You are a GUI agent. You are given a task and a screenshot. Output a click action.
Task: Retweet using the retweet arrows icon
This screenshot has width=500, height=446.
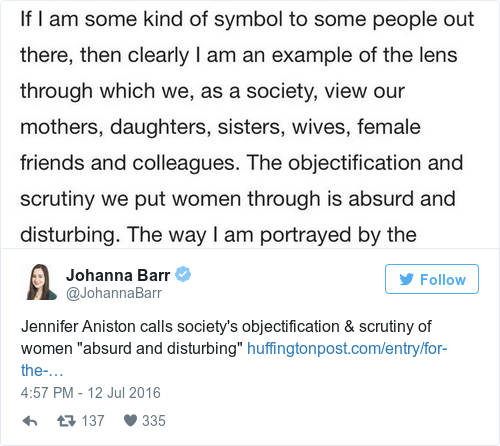(66, 421)
